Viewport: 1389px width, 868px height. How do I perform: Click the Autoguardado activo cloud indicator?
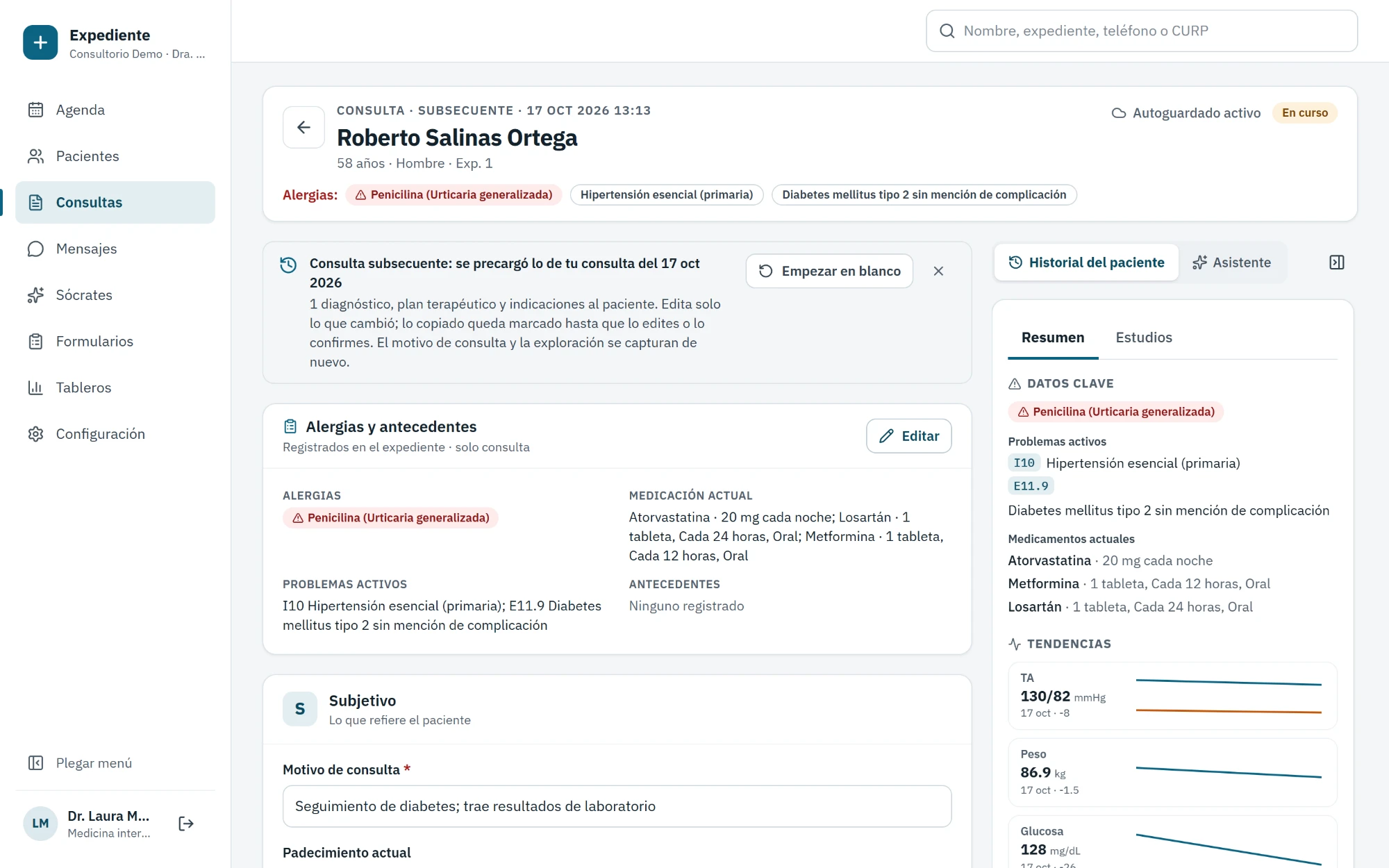1186,112
